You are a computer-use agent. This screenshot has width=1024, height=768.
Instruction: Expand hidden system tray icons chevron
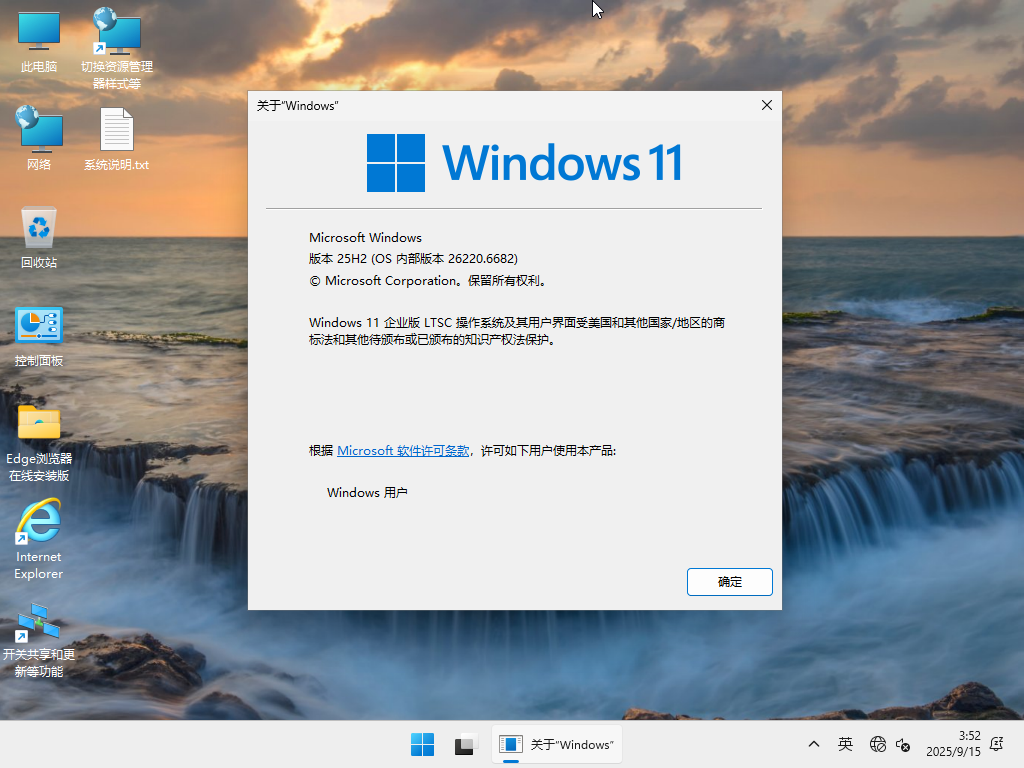pos(814,744)
